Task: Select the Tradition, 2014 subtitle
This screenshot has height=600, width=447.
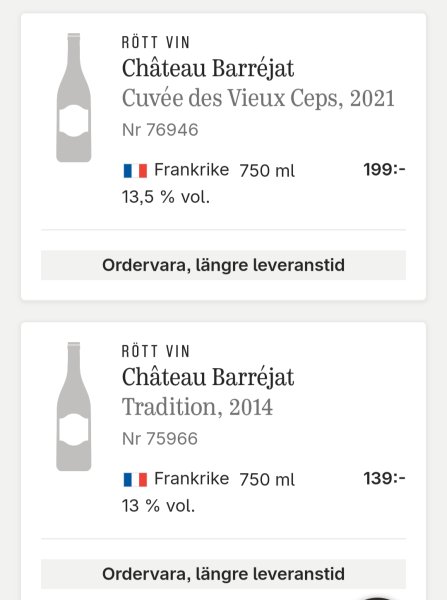Action: tap(197, 407)
